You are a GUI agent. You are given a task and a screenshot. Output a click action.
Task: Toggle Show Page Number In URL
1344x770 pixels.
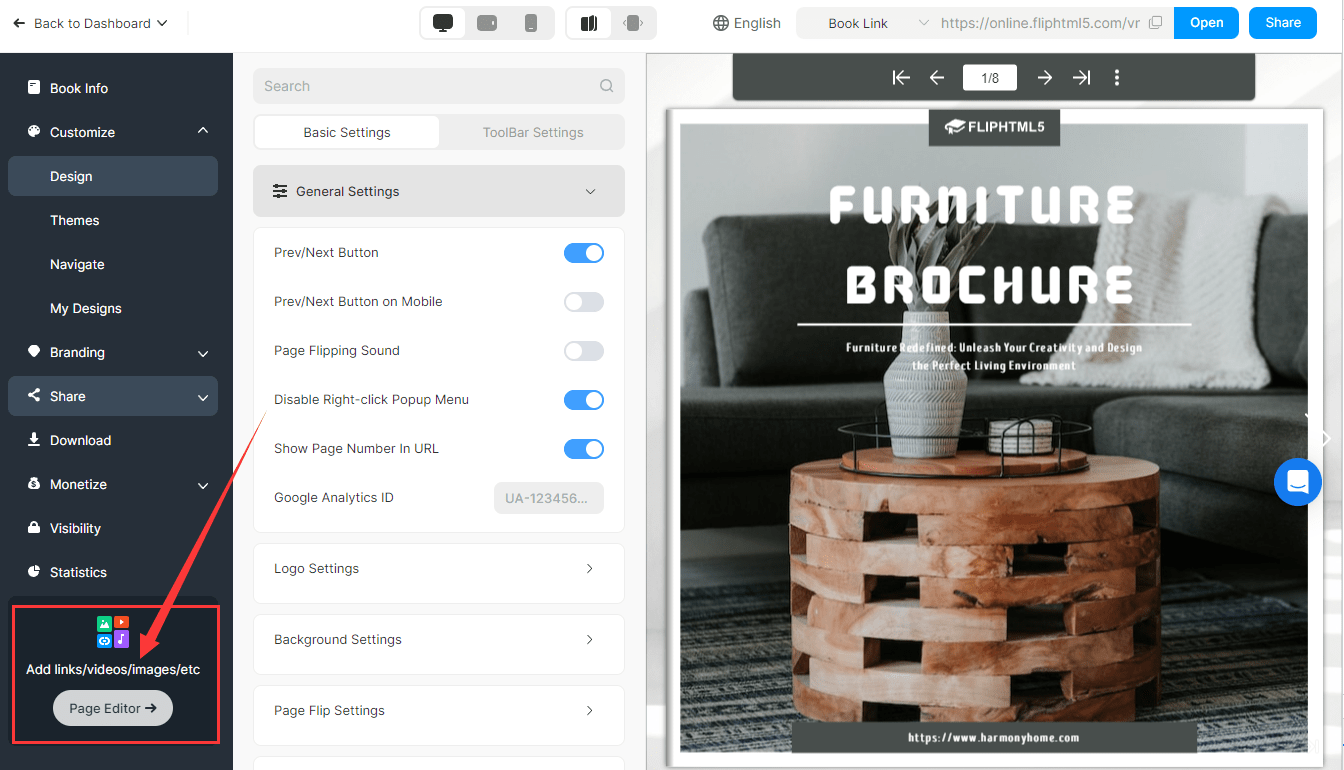pos(584,449)
